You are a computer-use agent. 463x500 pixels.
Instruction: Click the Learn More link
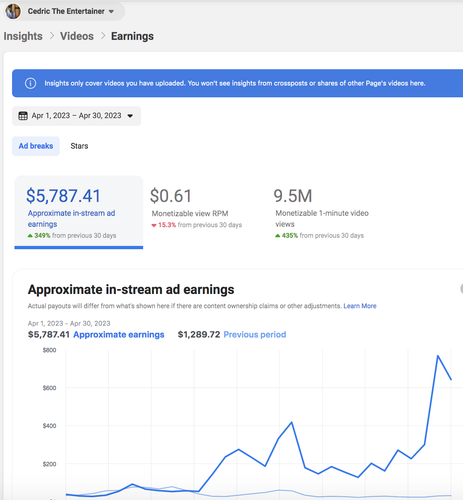pos(360,306)
